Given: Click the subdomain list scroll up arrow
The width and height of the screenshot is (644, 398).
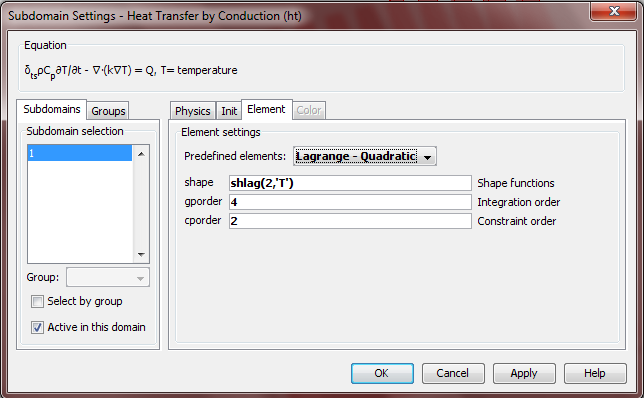Looking at the screenshot, I should (141, 154).
